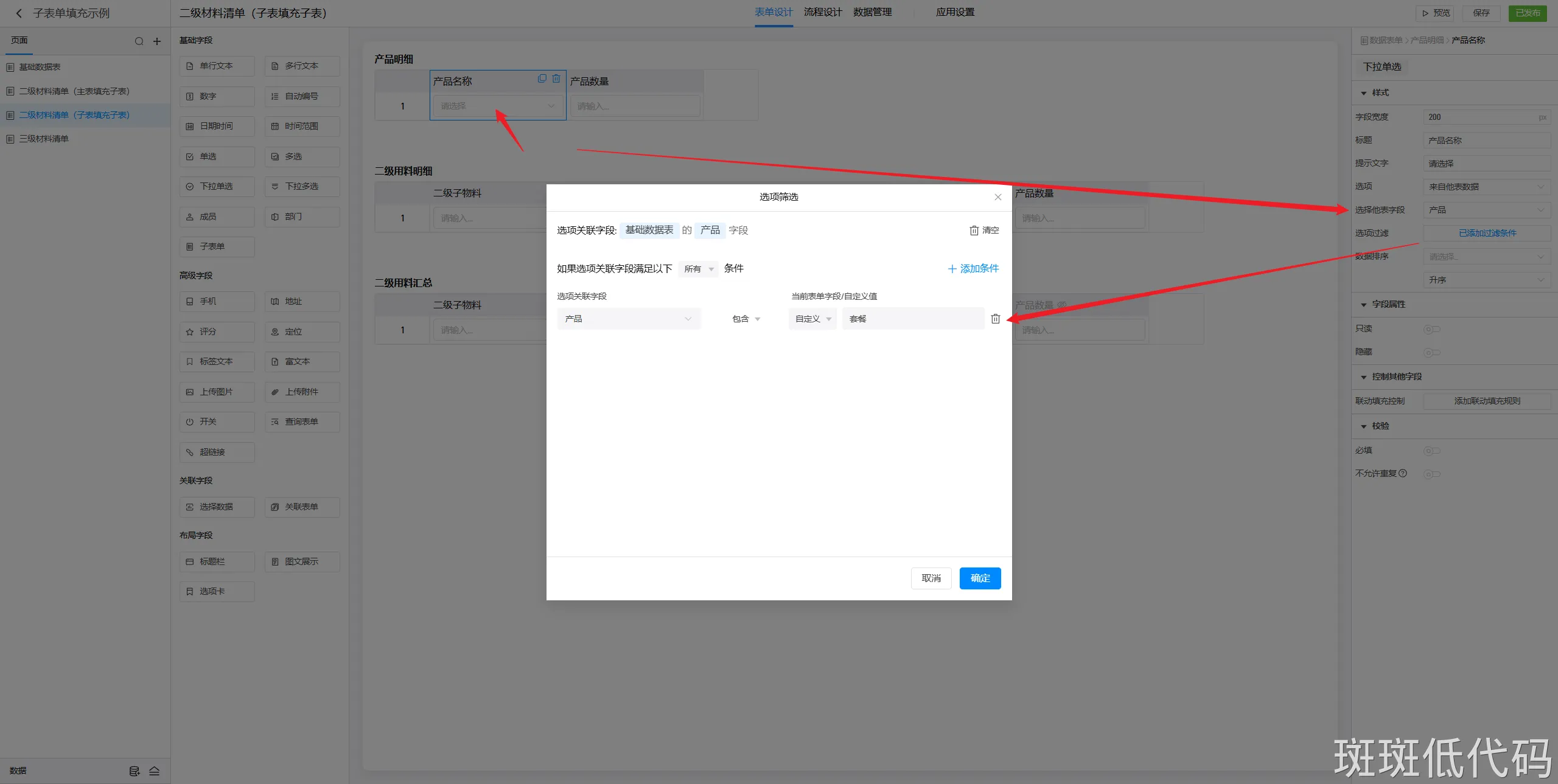Click the back arrow next to 子表单填充示例
Screen dimensions: 1558x784
pos(19,13)
